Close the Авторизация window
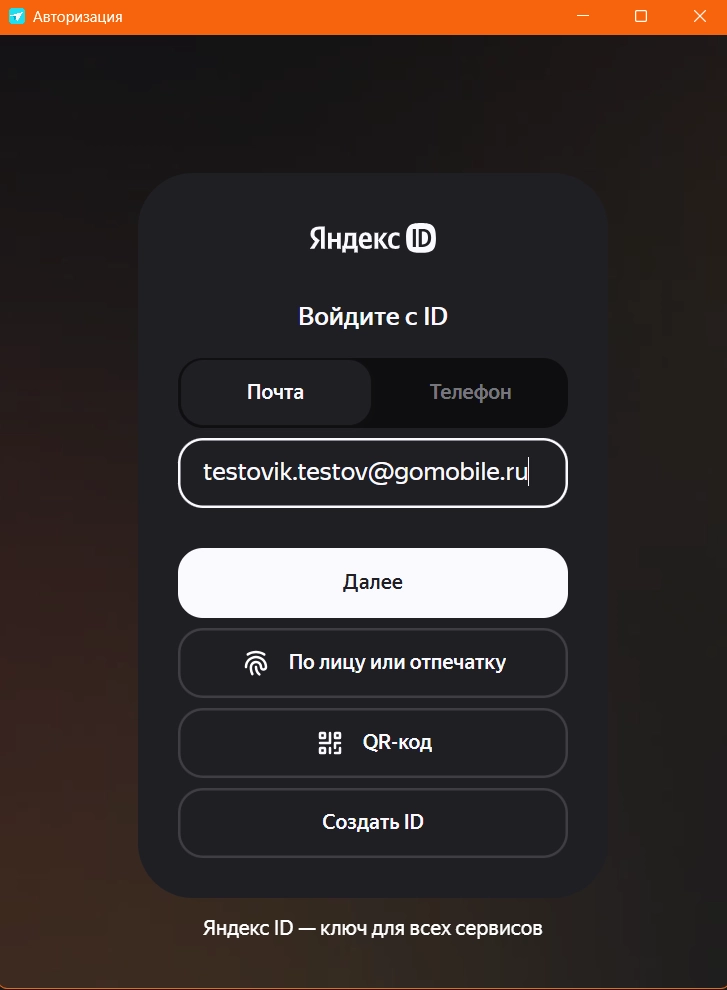Viewport: 727px width, 990px height. (x=699, y=16)
